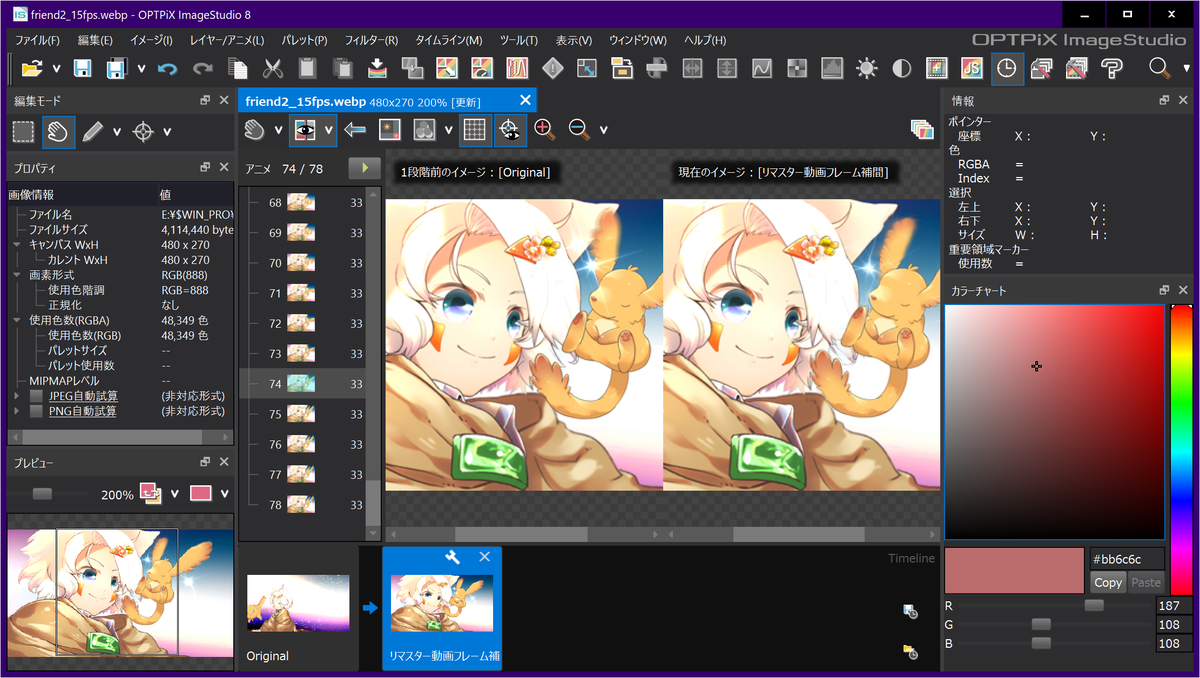The image size is (1200, 678).
Task: Close the friend2_15fps.webp tab
Action: (x=525, y=100)
